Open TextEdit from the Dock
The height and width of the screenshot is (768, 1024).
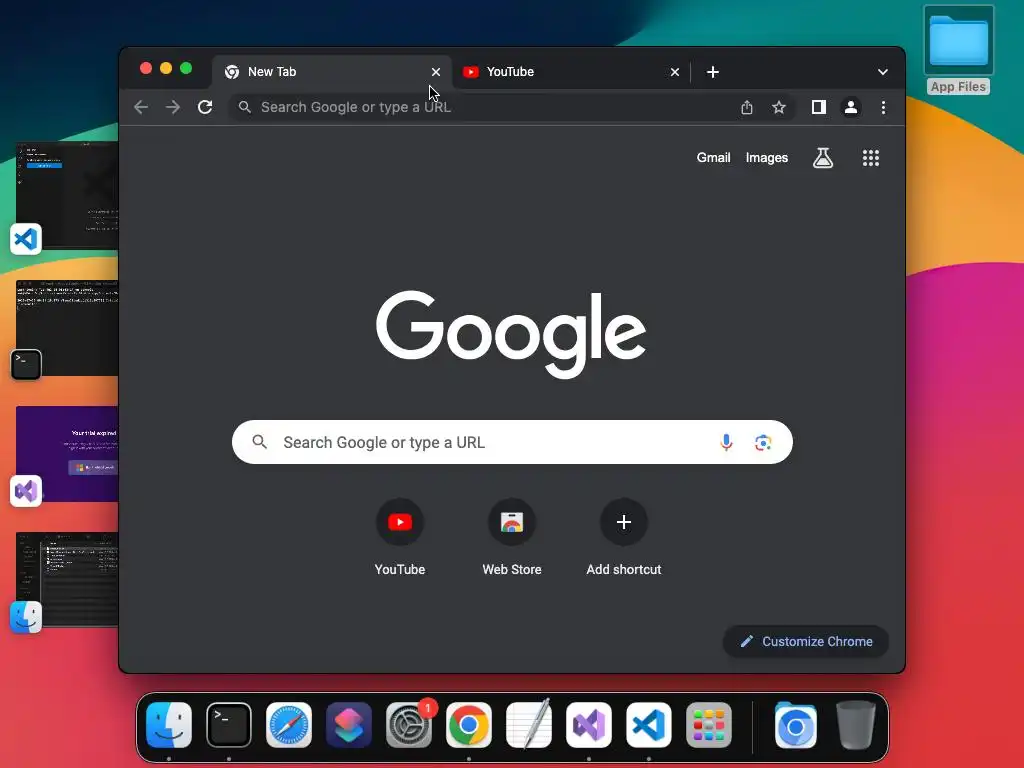point(529,725)
